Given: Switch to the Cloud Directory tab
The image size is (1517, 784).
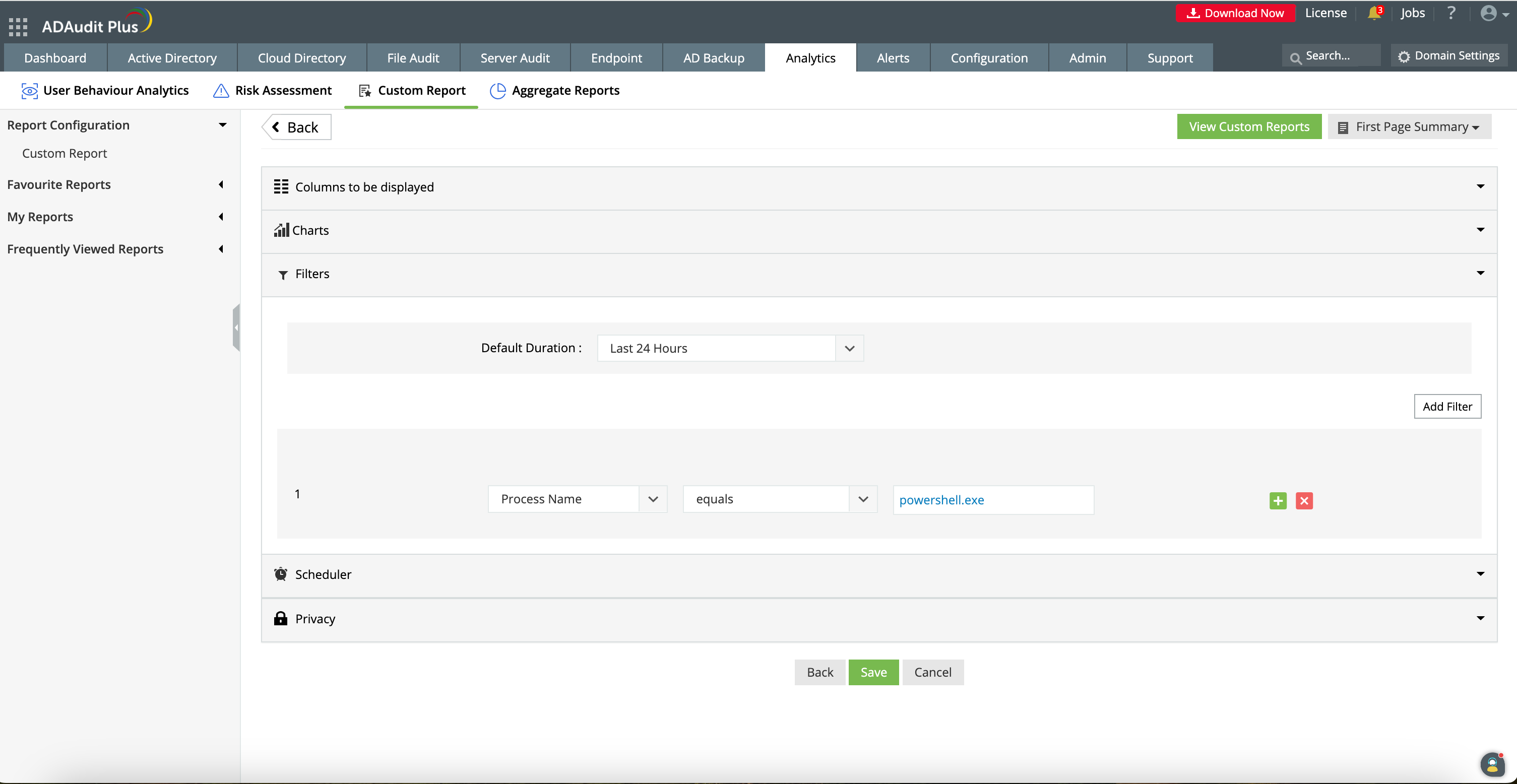Looking at the screenshot, I should coord(301,57).
